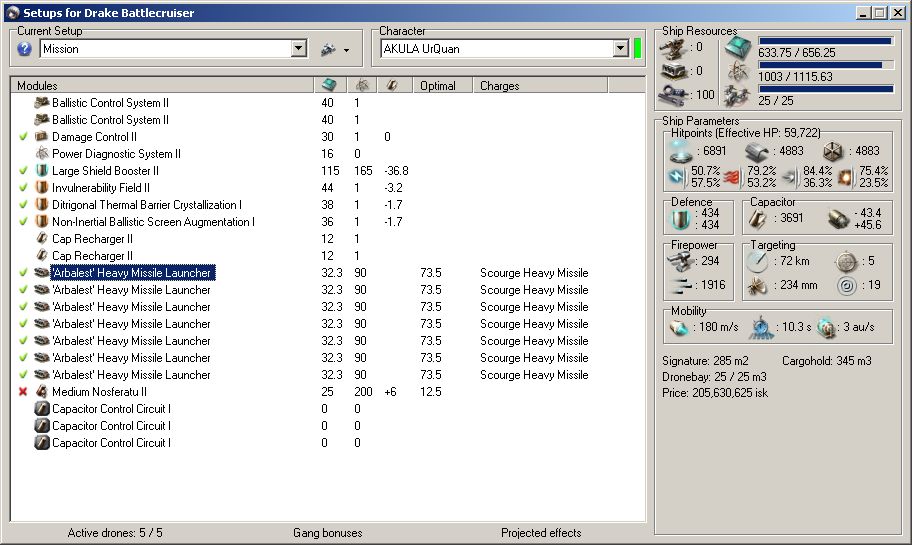Viewport: 912px width, 545px height.
Task: Click the Mobility speed icon showing 180 m/s
Action: pos(679,328)
